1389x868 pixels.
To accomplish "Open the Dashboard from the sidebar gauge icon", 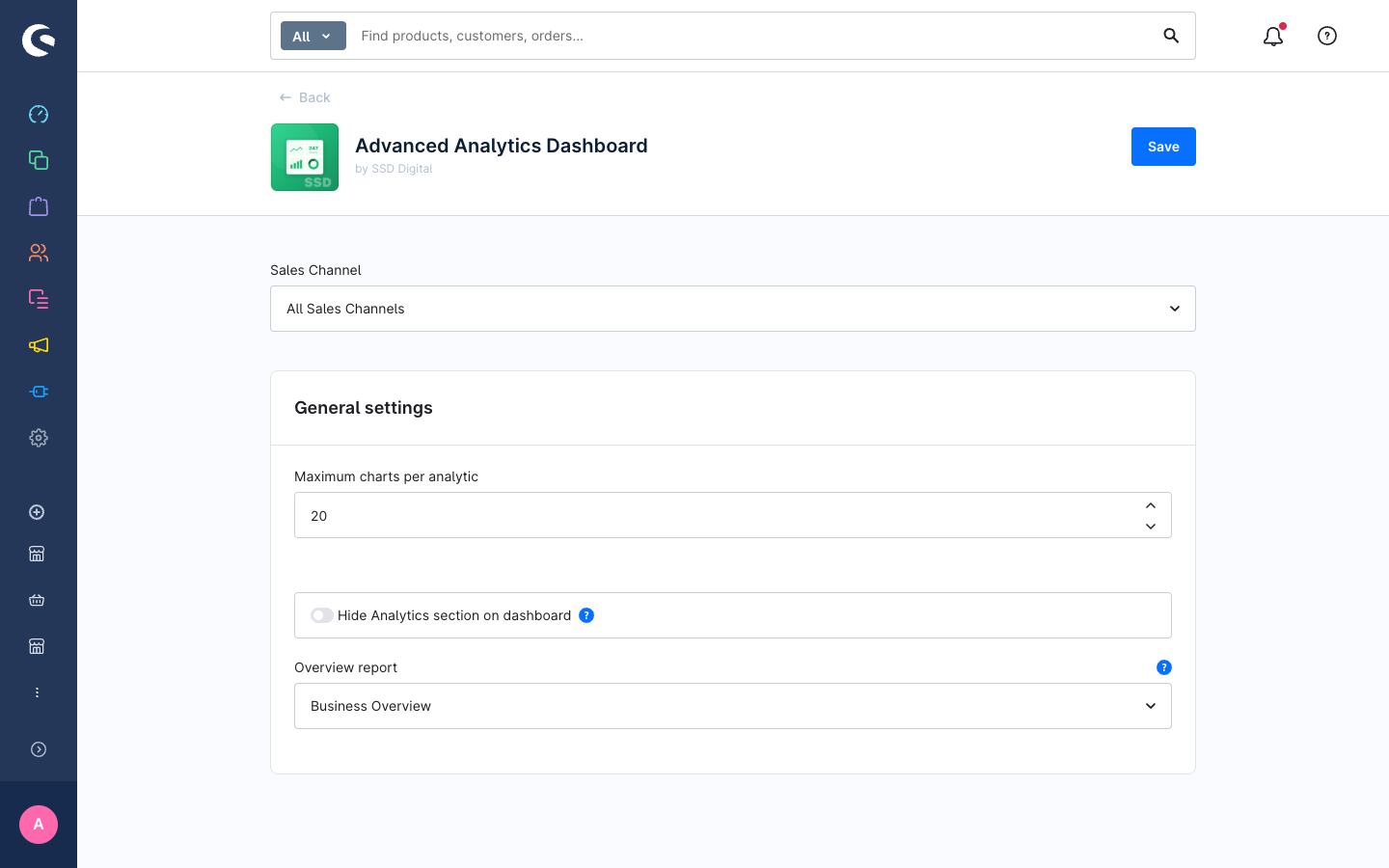I will tap(39, 114).
